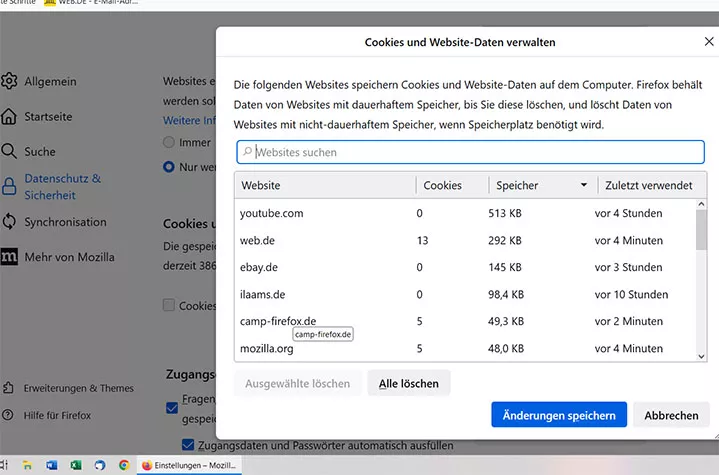Click the Allgemein gear icon

coord(9,81)
